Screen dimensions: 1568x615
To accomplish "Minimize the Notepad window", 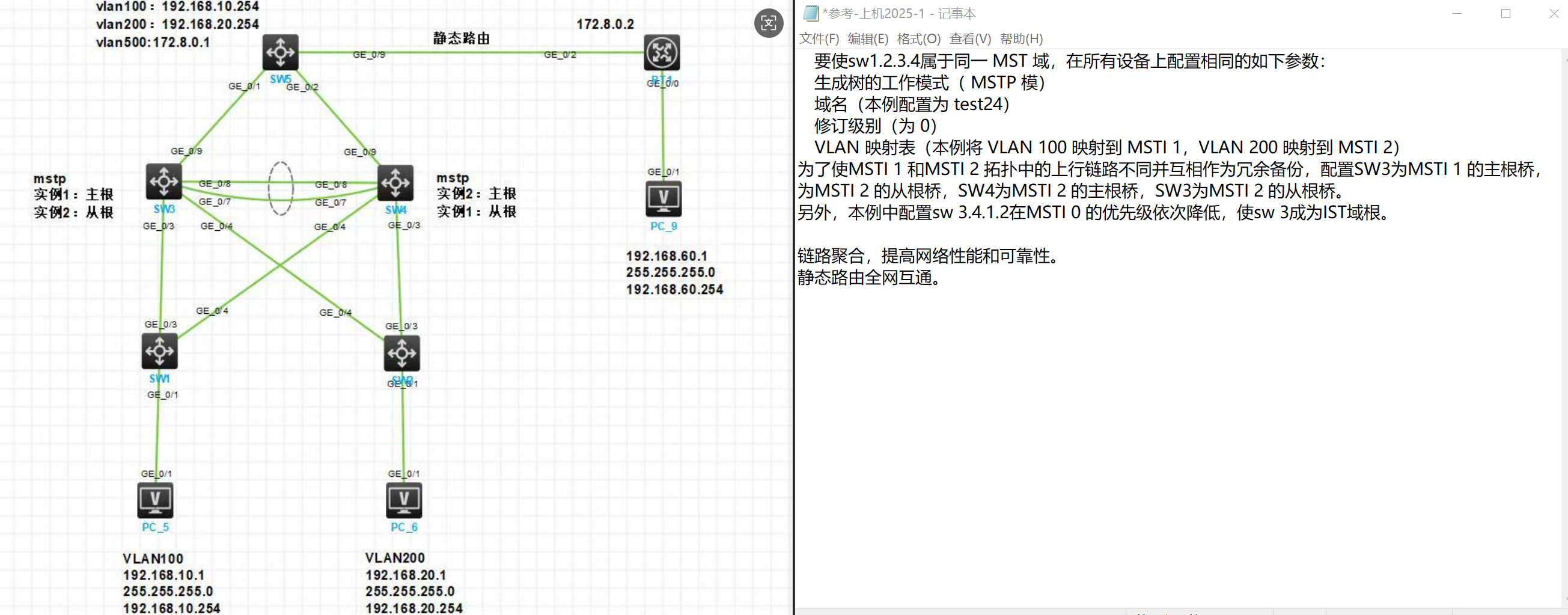I will (1457, 13).
